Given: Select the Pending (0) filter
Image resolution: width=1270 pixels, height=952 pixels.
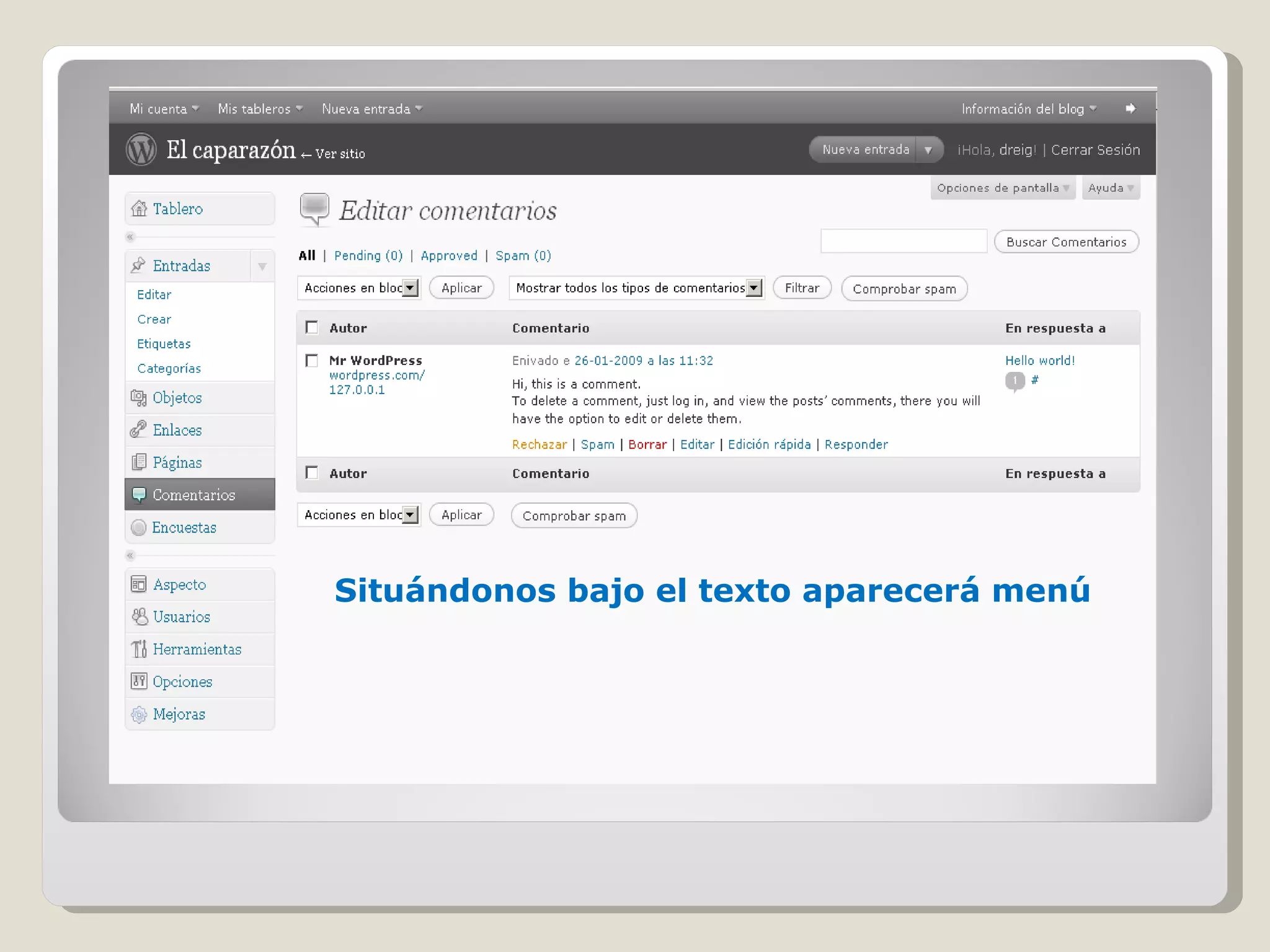Looking at the screenshot, I should (368, 255).
